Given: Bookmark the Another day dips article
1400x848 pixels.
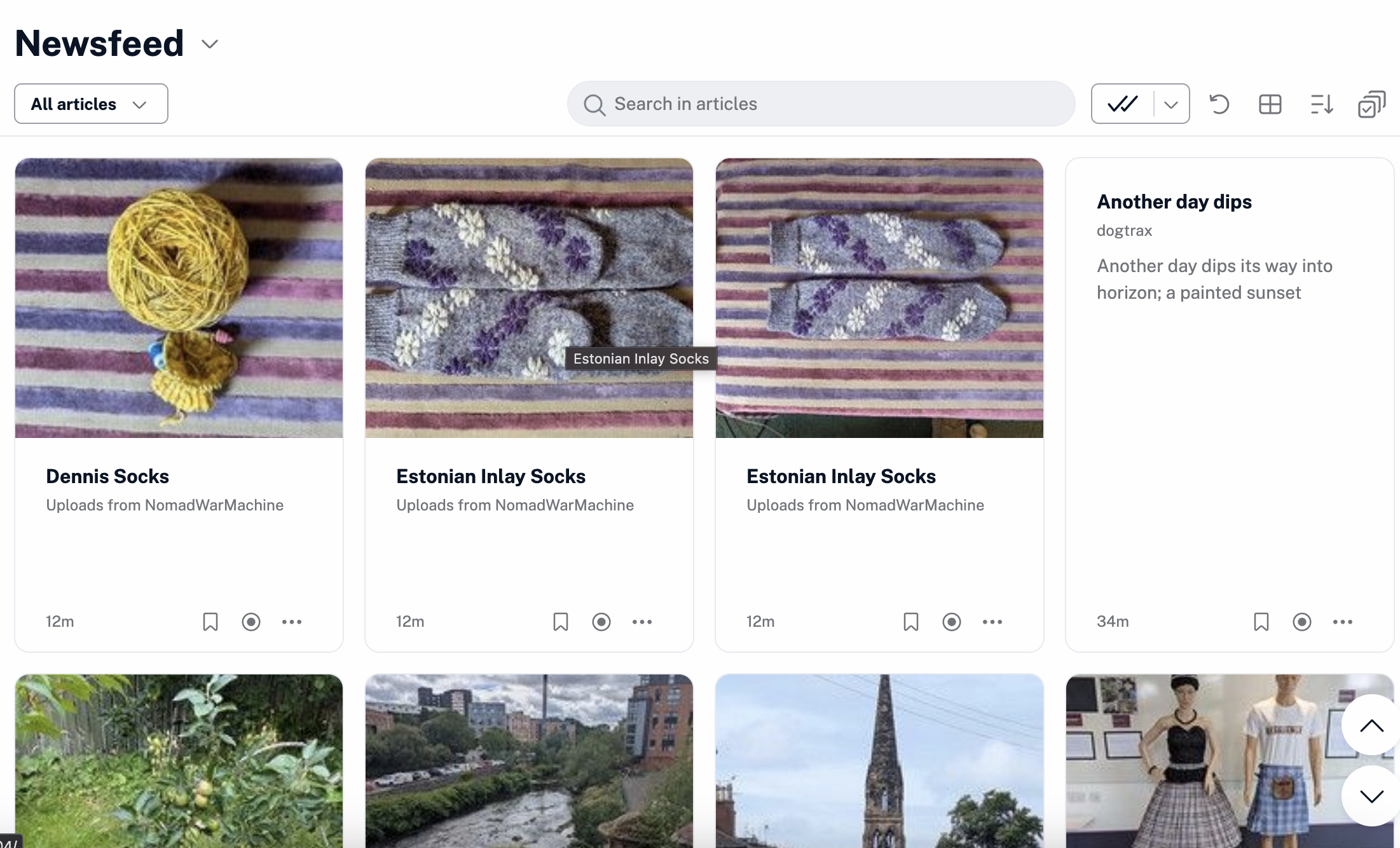Looking at the screenshot, I should (1261, 622).
